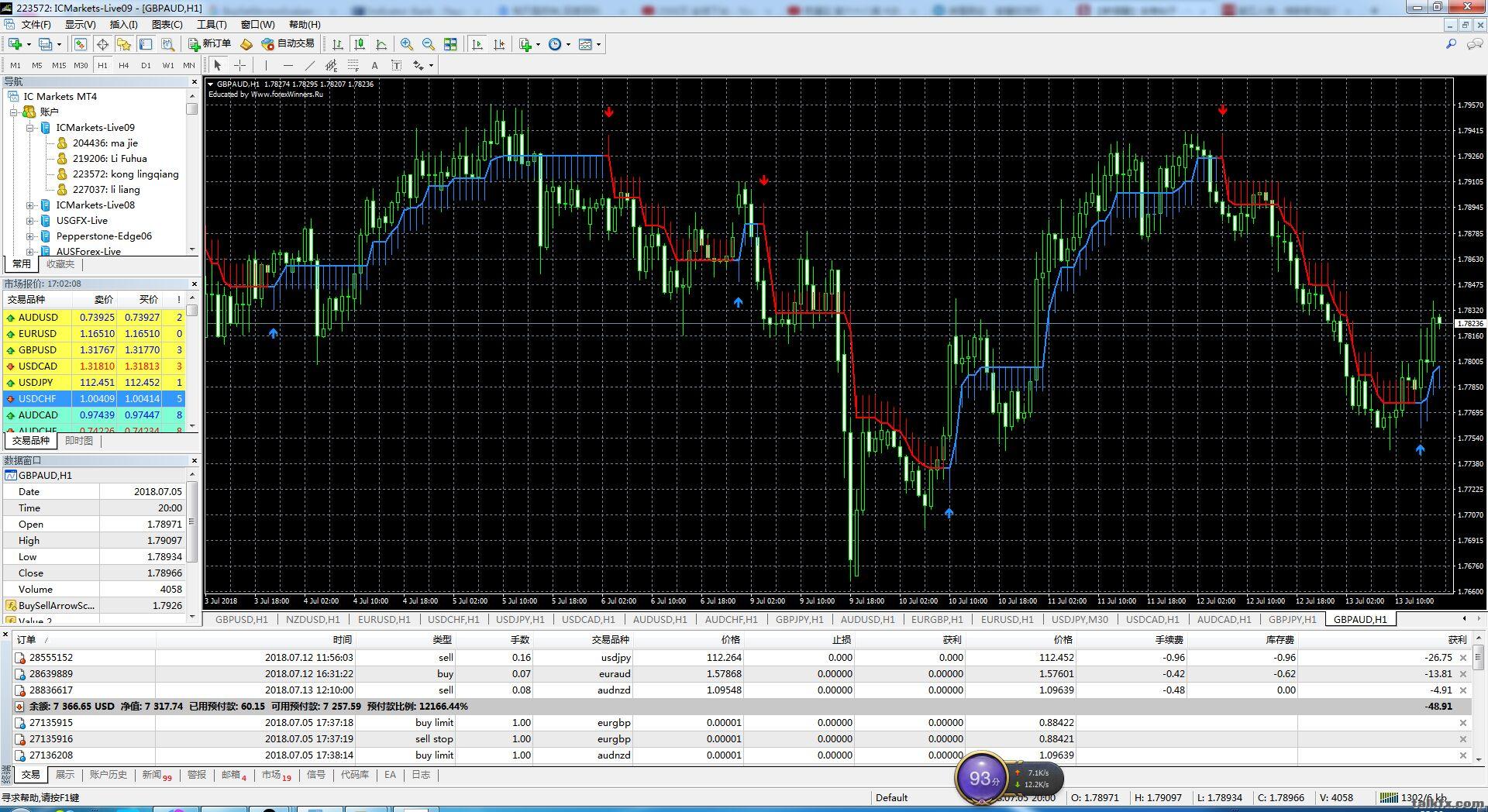Image resolution: width=1488 pixels, height=812 pixels.
Task: Open the Periods dropdown arrow
Action: (568, 44)
